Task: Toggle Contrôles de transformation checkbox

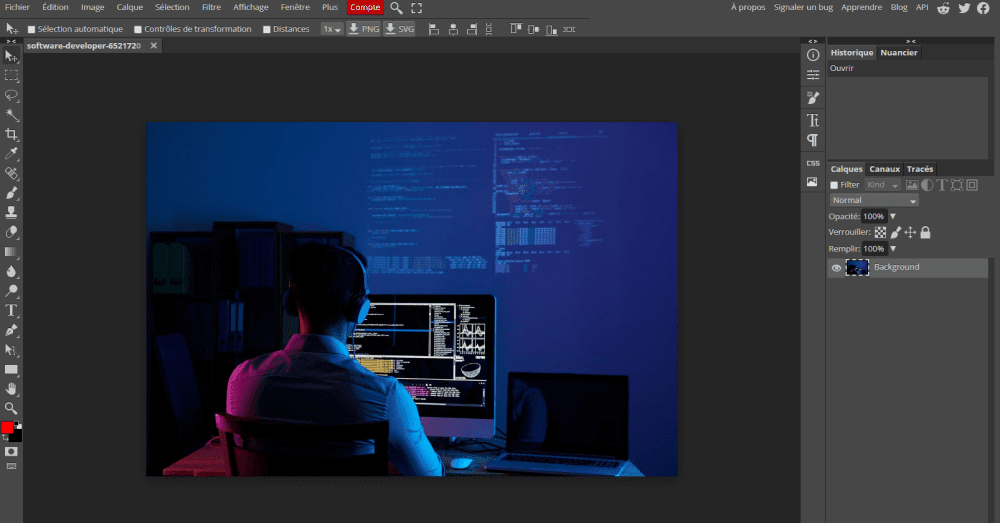Action: click(x=138, y=29)
